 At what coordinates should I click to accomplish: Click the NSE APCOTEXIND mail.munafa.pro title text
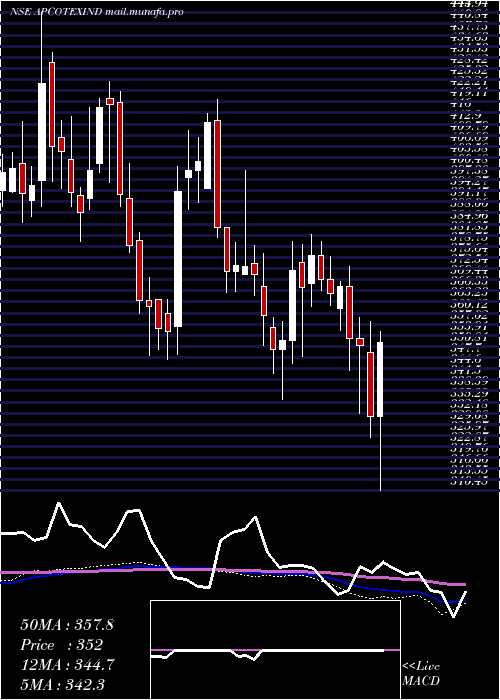[98, 12]
